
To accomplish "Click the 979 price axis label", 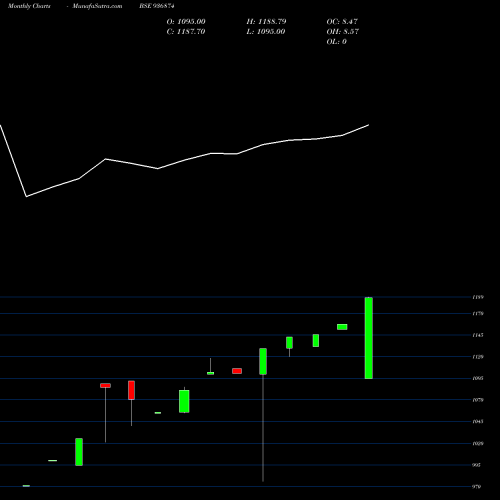I will [x=477, y=487].
